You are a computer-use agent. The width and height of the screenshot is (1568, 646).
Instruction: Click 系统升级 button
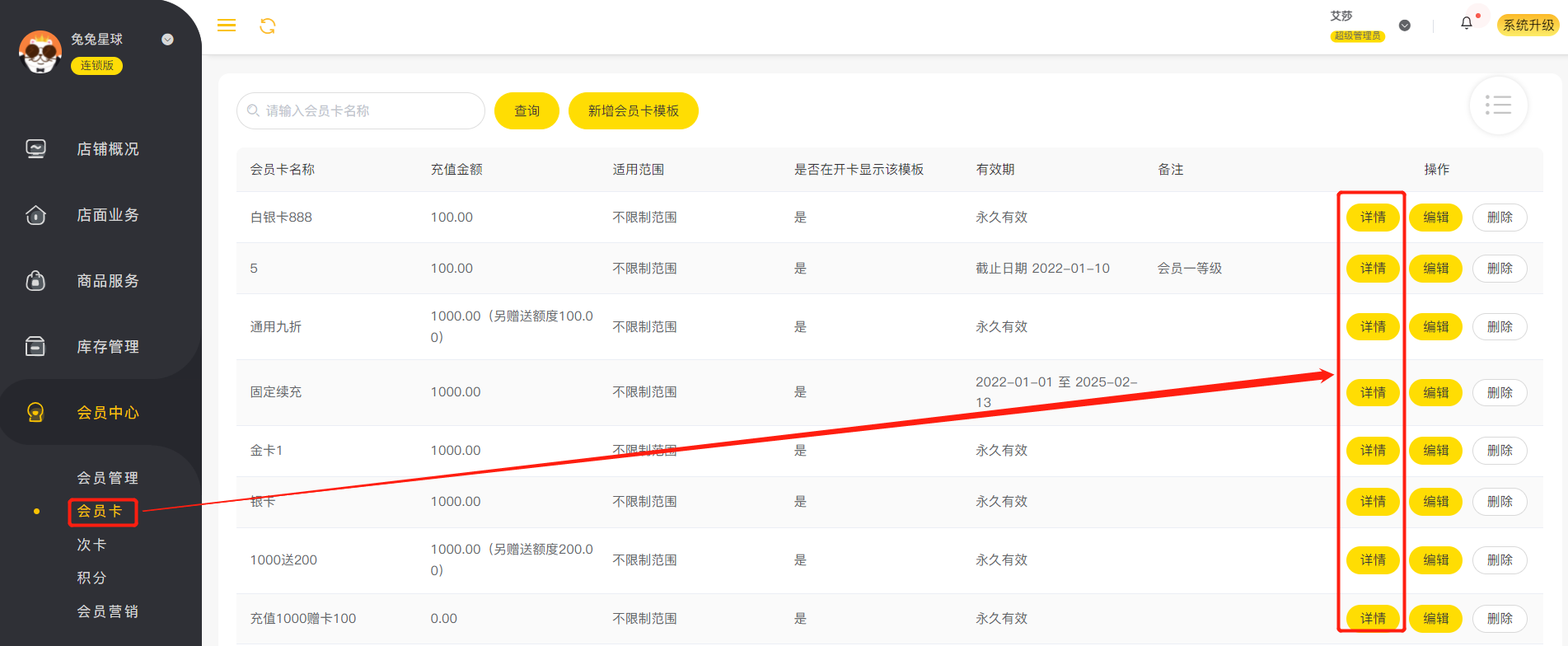tap(1528, 25)
